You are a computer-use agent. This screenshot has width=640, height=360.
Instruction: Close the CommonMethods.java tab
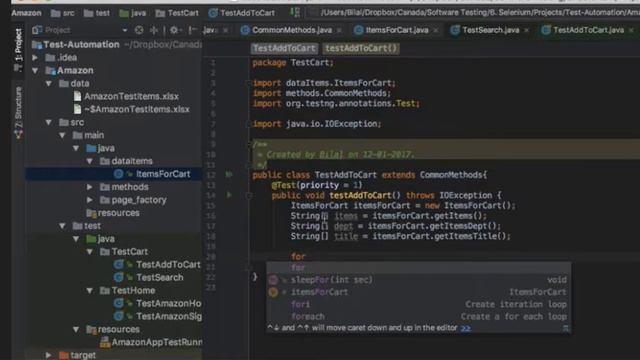tap(339, 30)
